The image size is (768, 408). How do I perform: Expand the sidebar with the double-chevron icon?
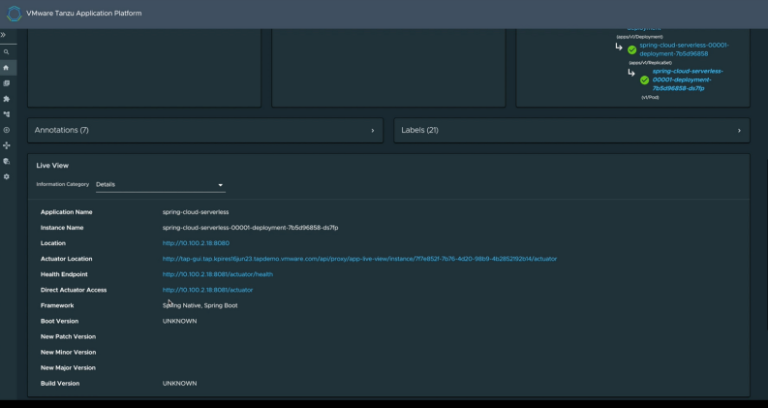3,35
